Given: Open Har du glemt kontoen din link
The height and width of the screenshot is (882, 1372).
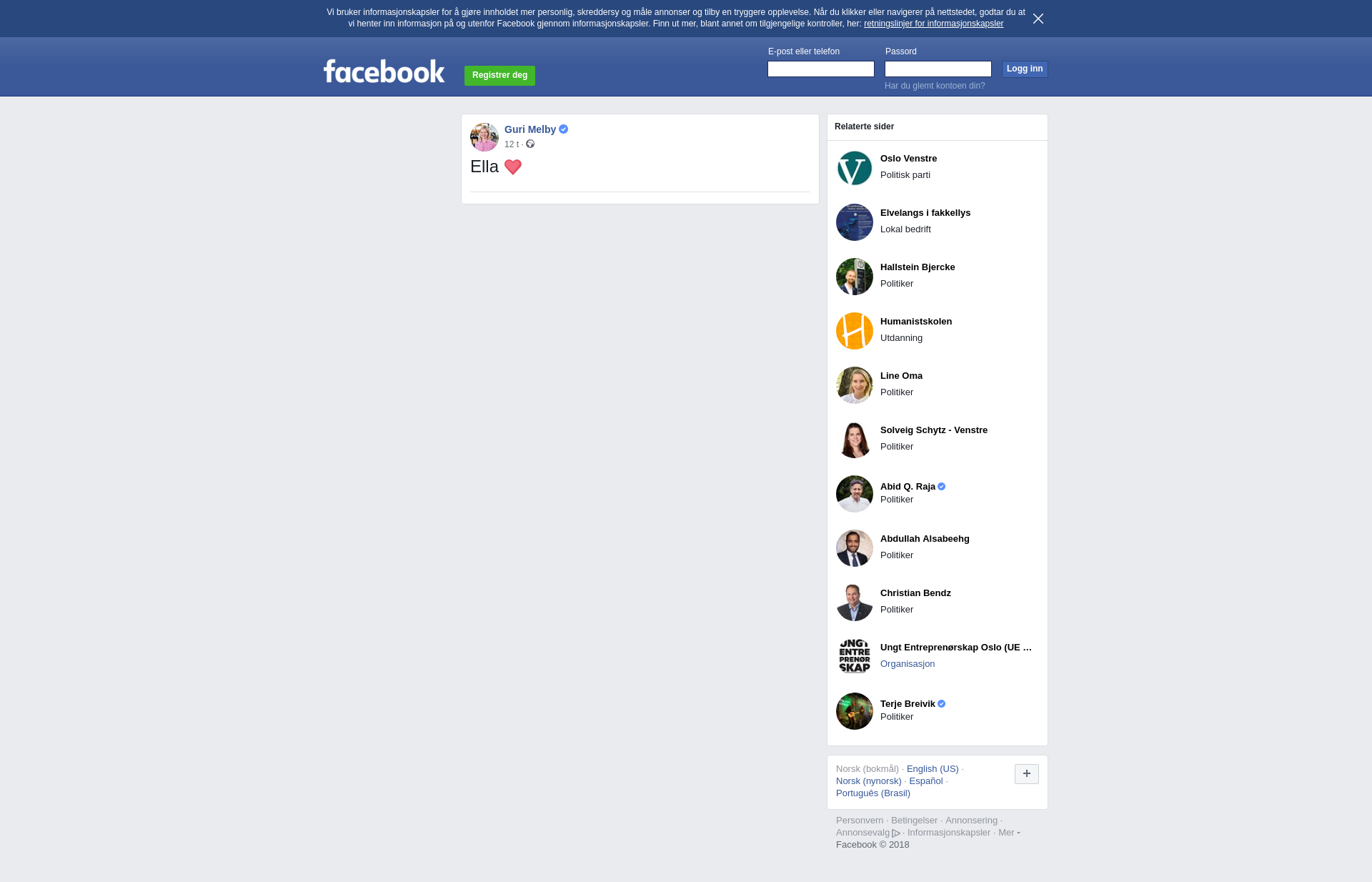Looking at the screenshot, I should 935,86.
